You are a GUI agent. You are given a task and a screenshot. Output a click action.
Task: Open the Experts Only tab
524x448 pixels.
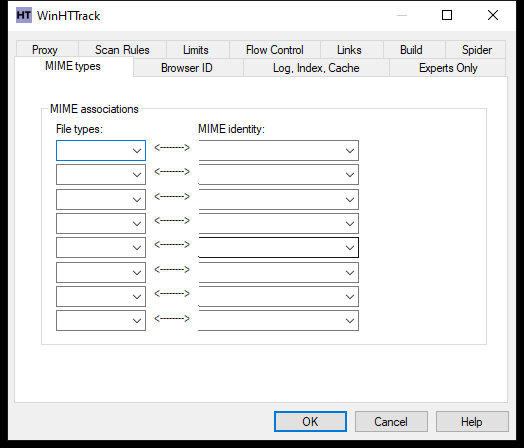click(448, 68)
